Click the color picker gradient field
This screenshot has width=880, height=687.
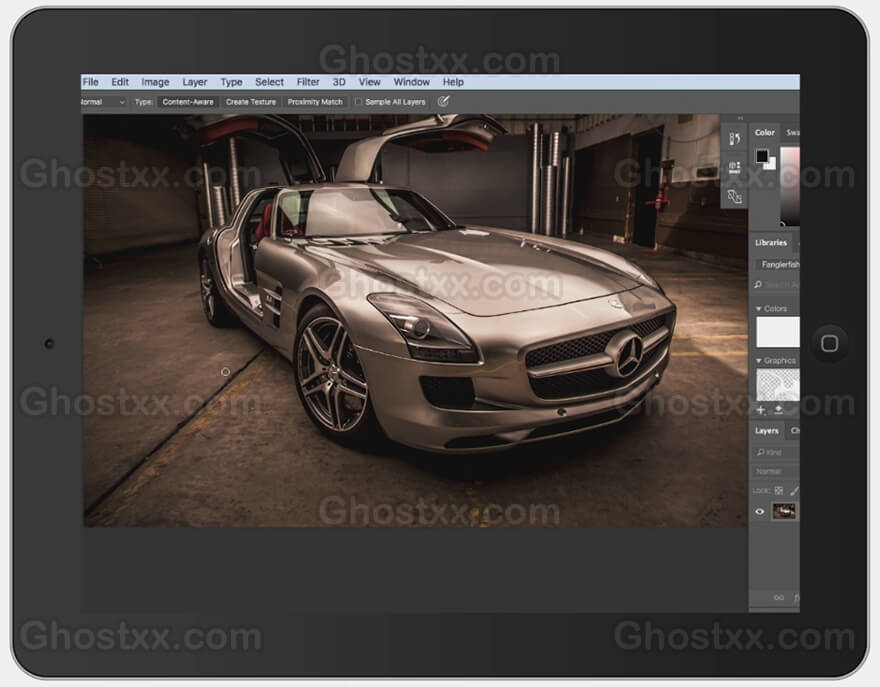pyautogui.click(x=790, y=185)
